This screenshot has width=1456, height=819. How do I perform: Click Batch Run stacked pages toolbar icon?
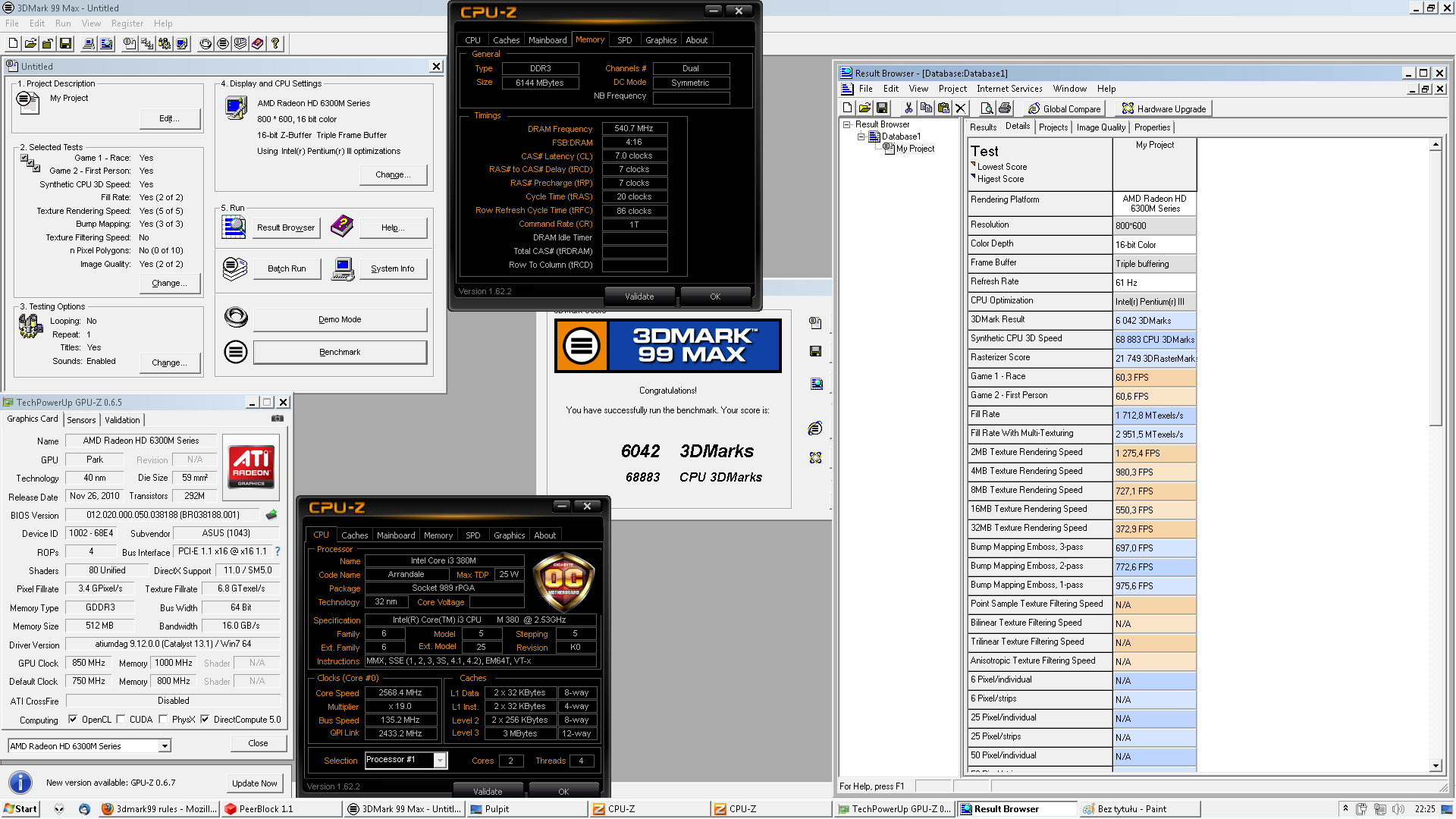240,44
